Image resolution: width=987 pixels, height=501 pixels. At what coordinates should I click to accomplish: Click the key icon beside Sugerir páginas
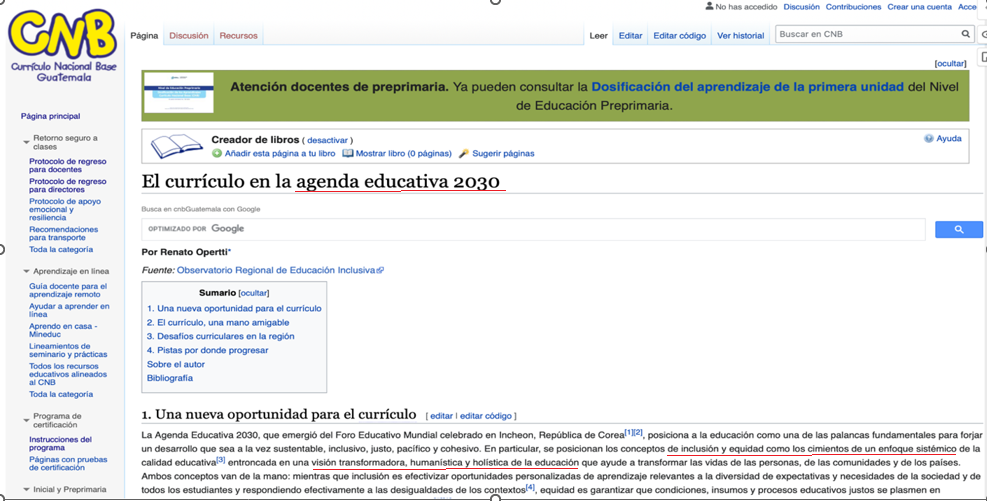click(464, 154)
